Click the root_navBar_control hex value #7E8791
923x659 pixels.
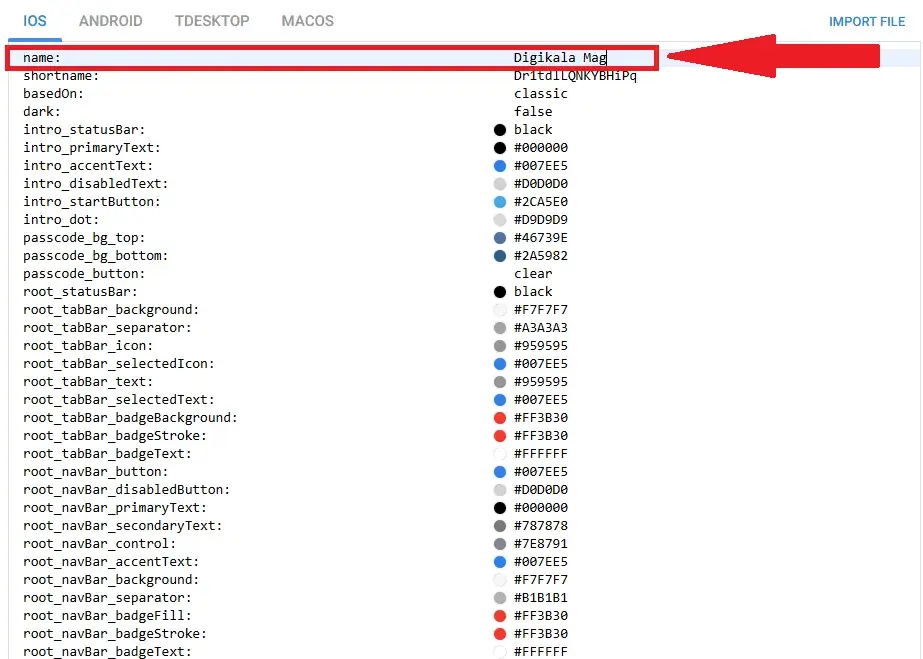540,544
